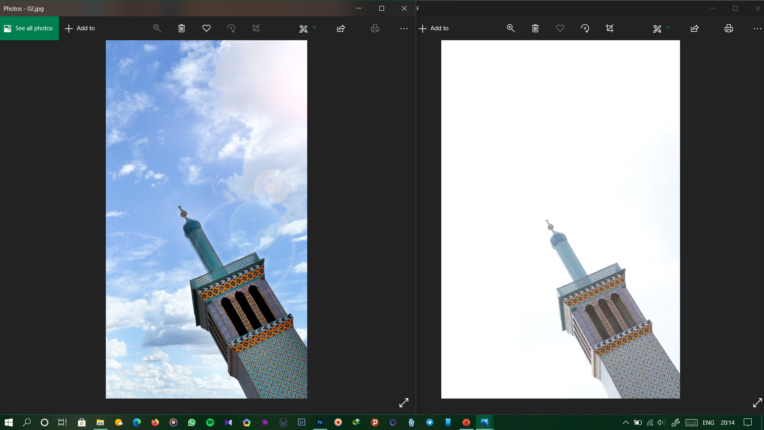
Task: Open Spotify from the taskbar
Action: pos(210,422)
